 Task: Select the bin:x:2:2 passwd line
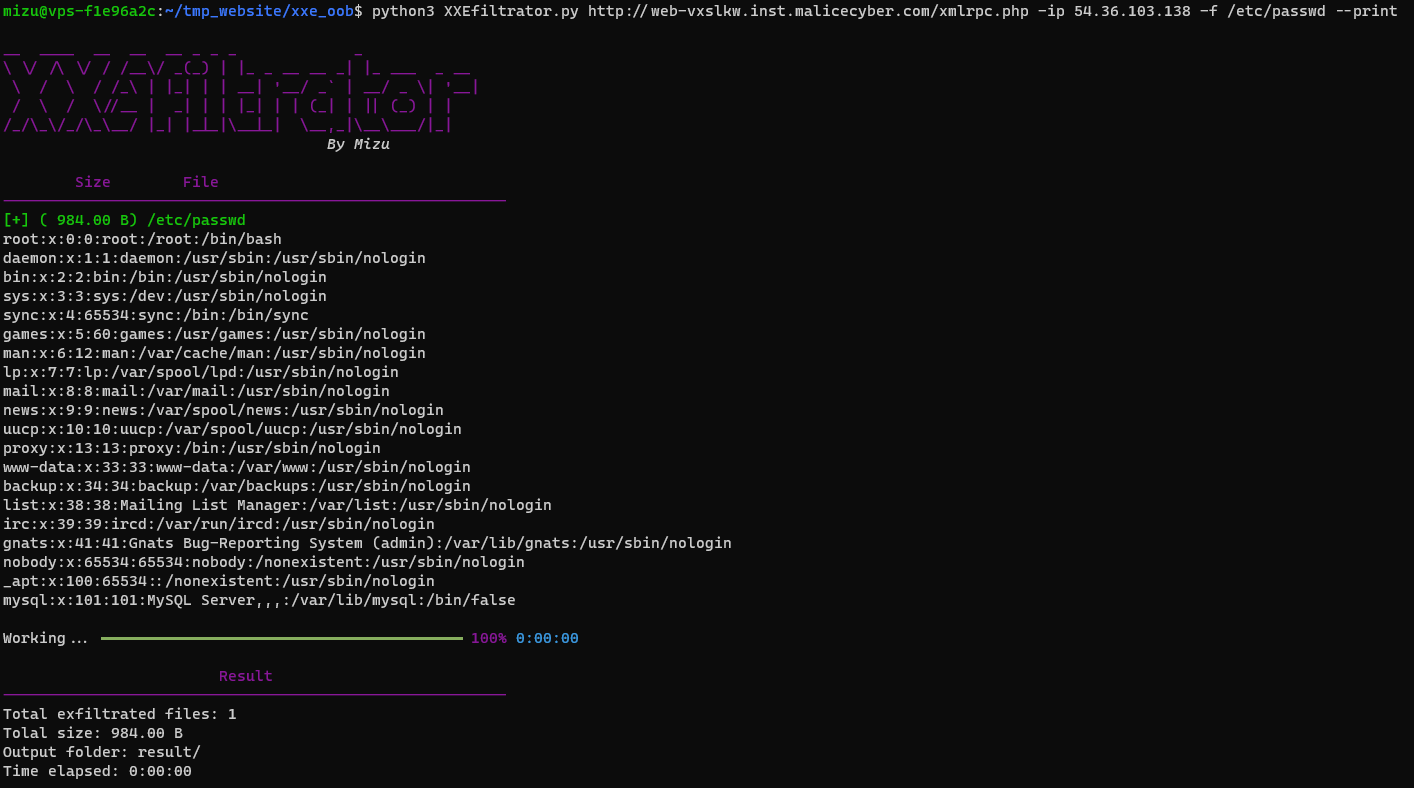[x=165, y=277]
